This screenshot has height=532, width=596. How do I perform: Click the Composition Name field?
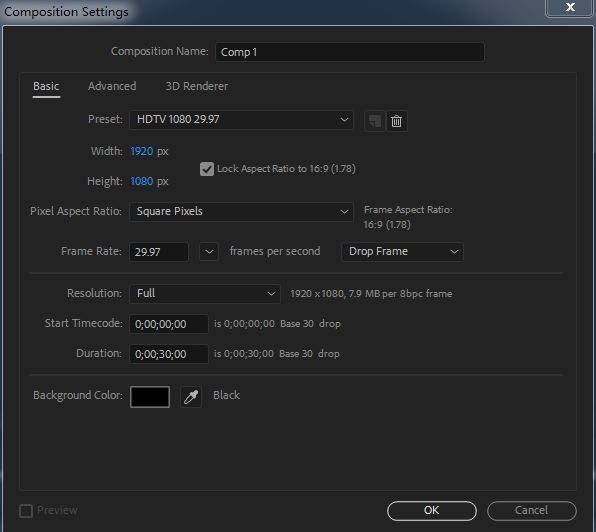(x=350, y=52)
